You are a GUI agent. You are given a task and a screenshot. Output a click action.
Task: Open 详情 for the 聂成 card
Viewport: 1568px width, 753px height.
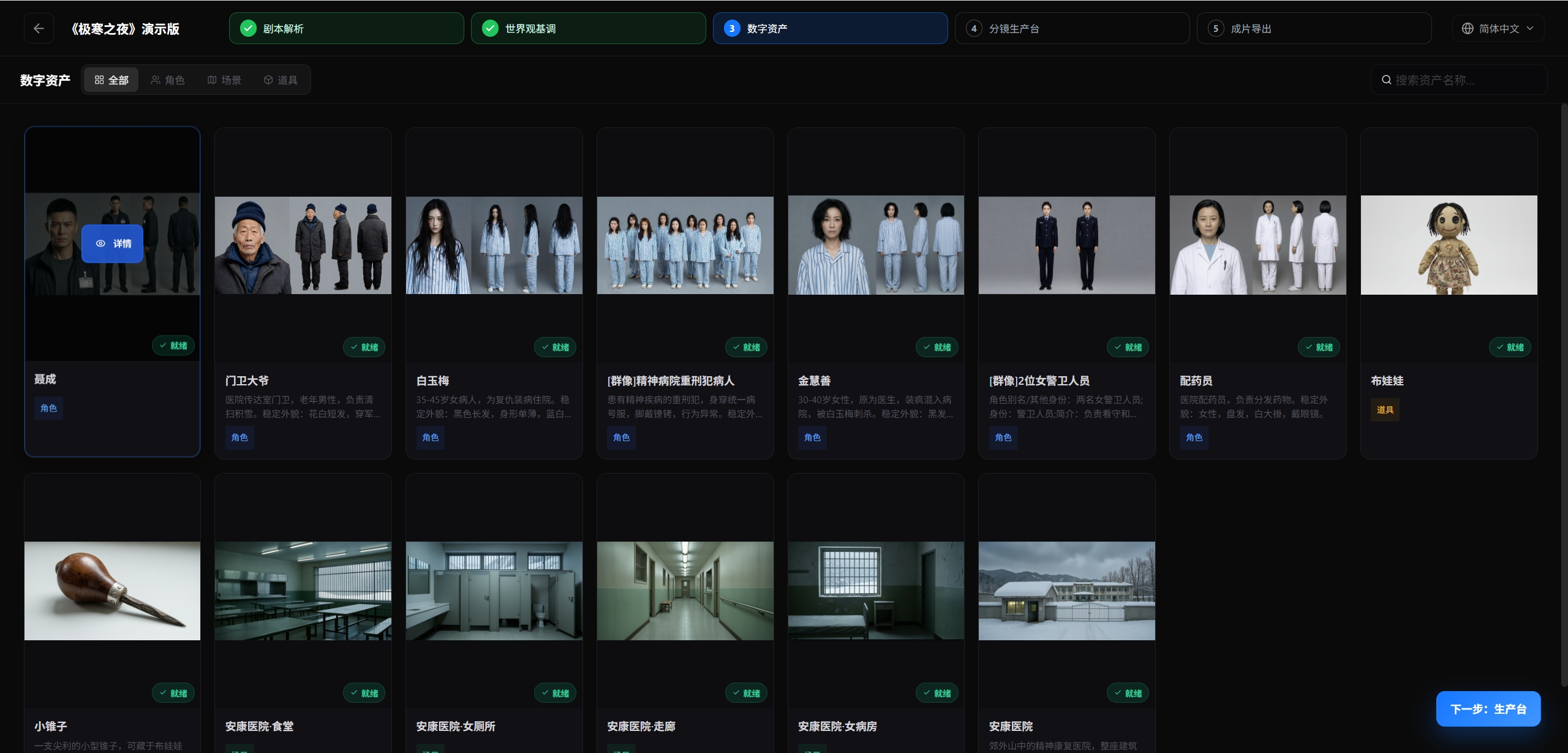click(x=113, y=243)
